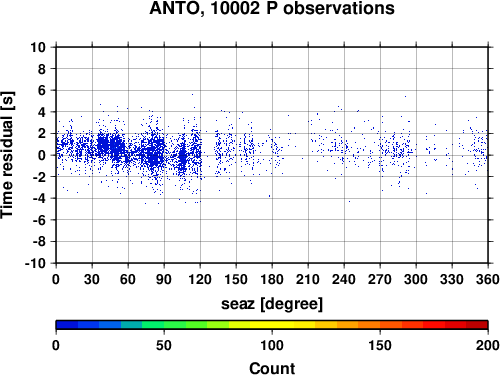Viewport: 500px width, 375px height.
Task: Click the y-axis tick label 10
Action: [38, 47]
